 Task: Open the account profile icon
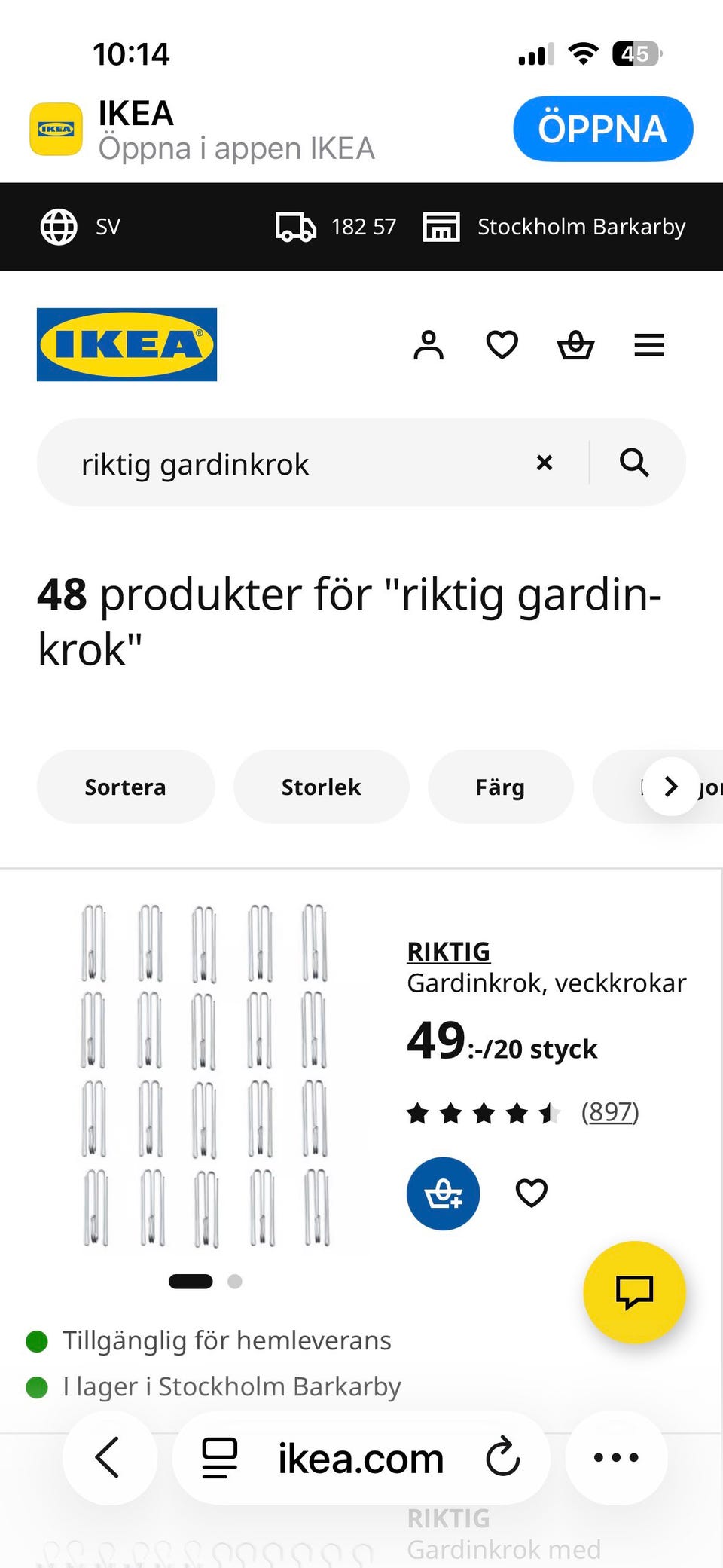429,345
